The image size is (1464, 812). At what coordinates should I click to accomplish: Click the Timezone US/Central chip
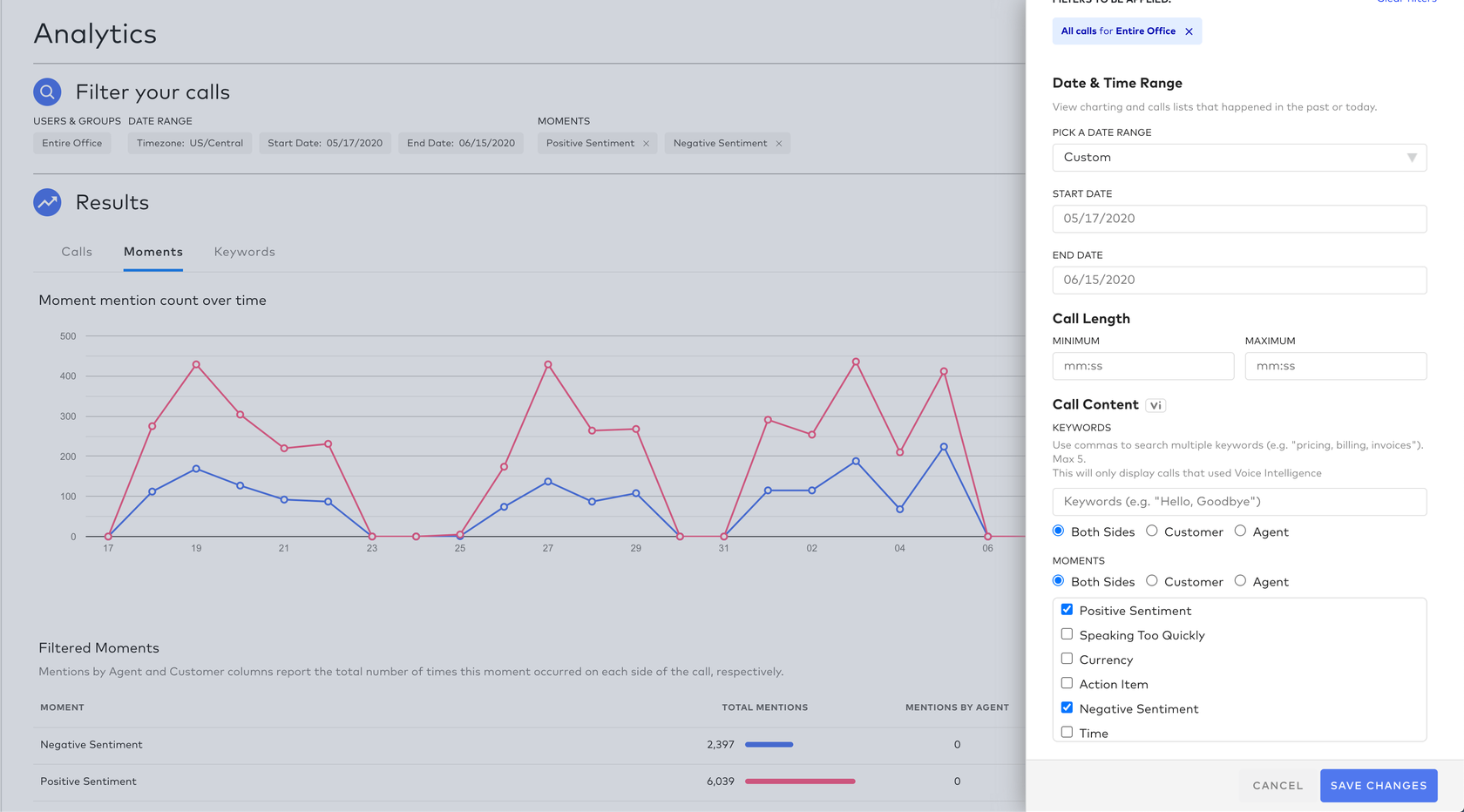pyautogui.click(x=190, y=143)
